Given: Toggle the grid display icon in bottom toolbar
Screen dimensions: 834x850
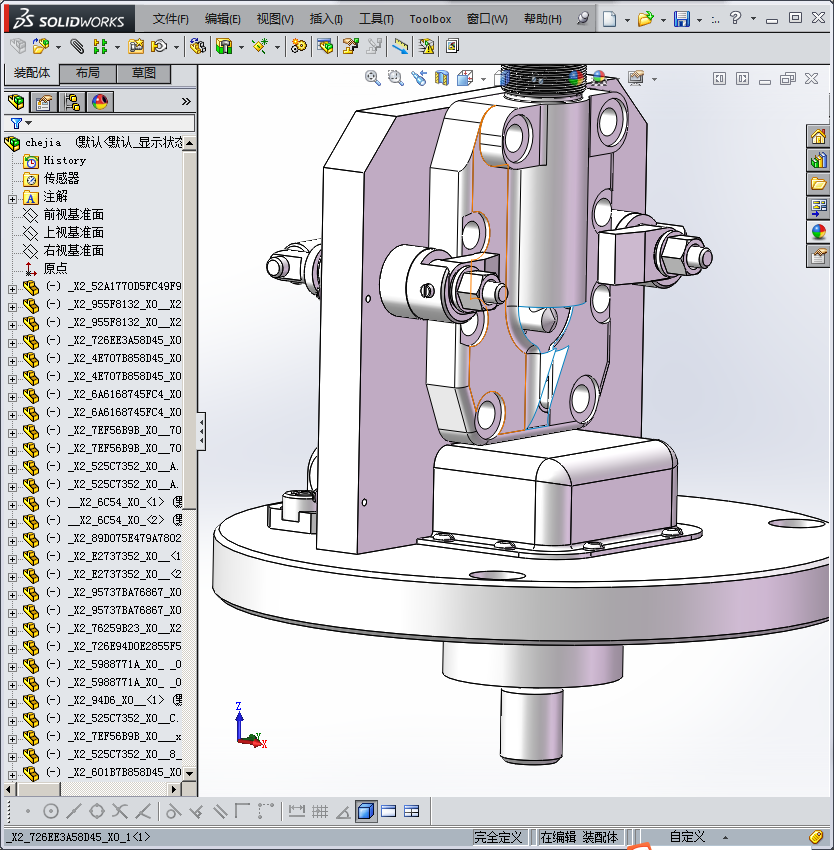Looking at the screenshot, I should pyautogui.click(x=320, y=811).
